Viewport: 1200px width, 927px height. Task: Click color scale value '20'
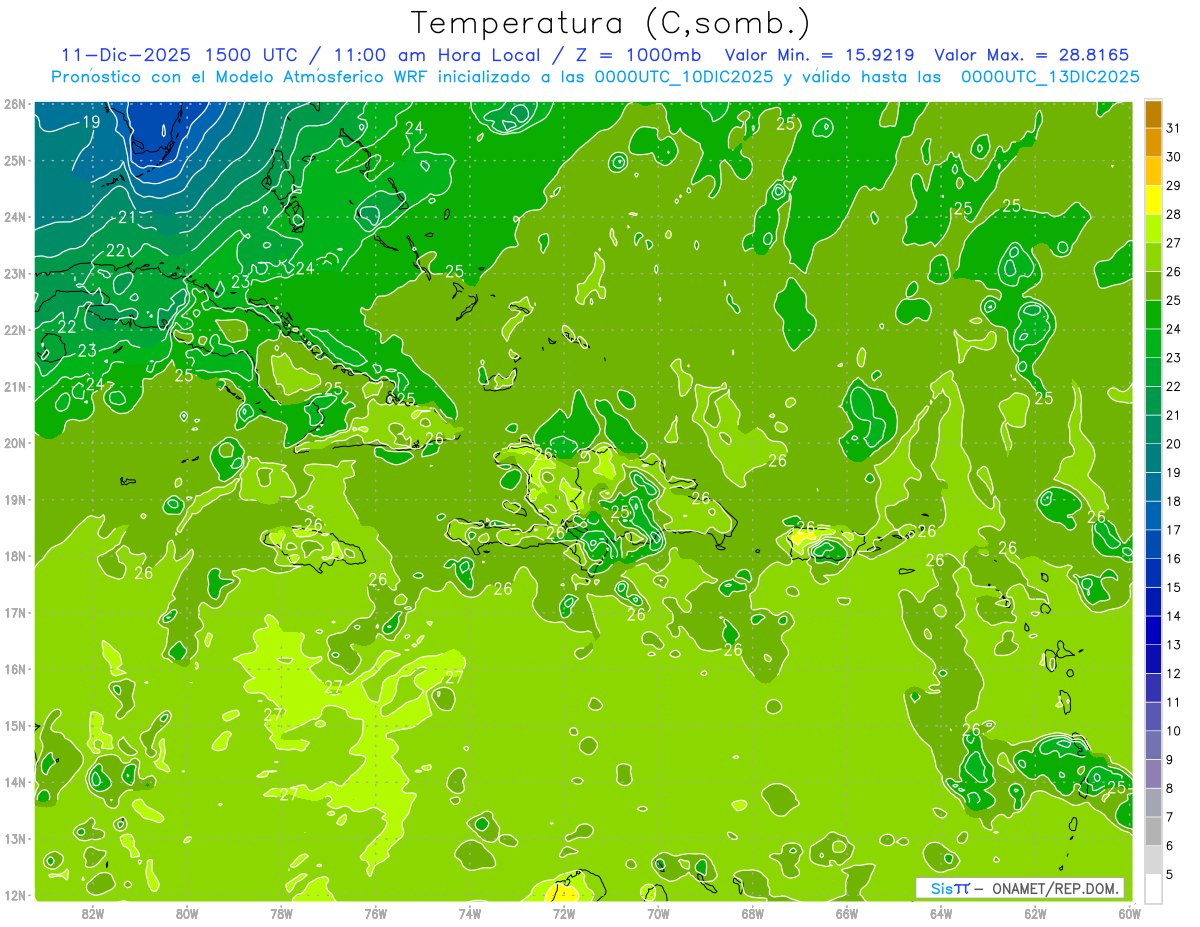click(x=1174, y=444)
